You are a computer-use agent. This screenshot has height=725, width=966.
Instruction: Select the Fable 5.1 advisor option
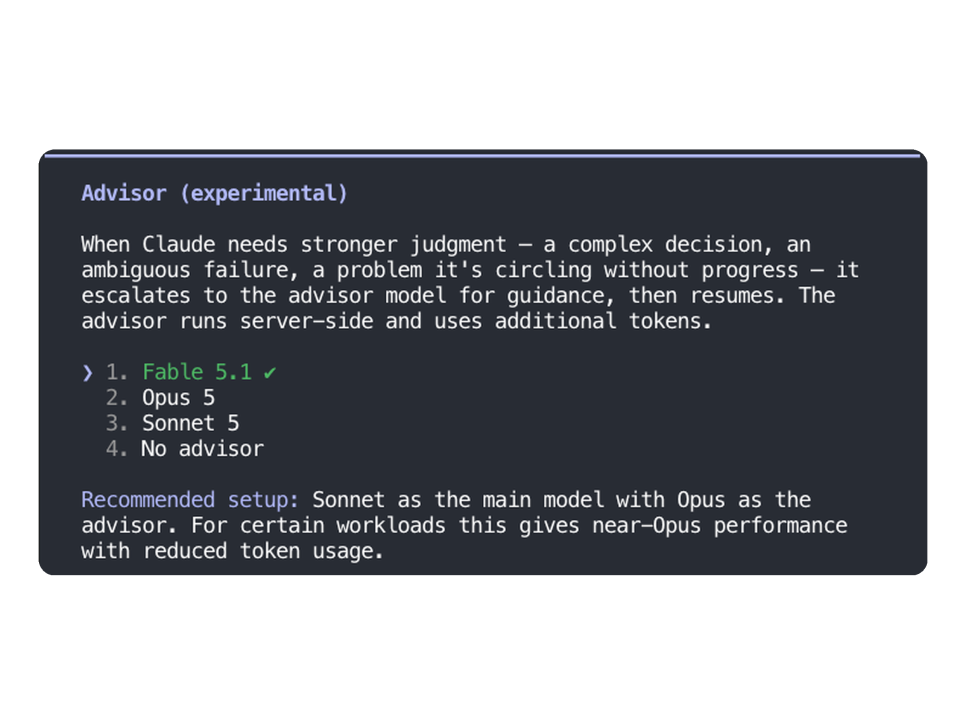pos(197,372)
